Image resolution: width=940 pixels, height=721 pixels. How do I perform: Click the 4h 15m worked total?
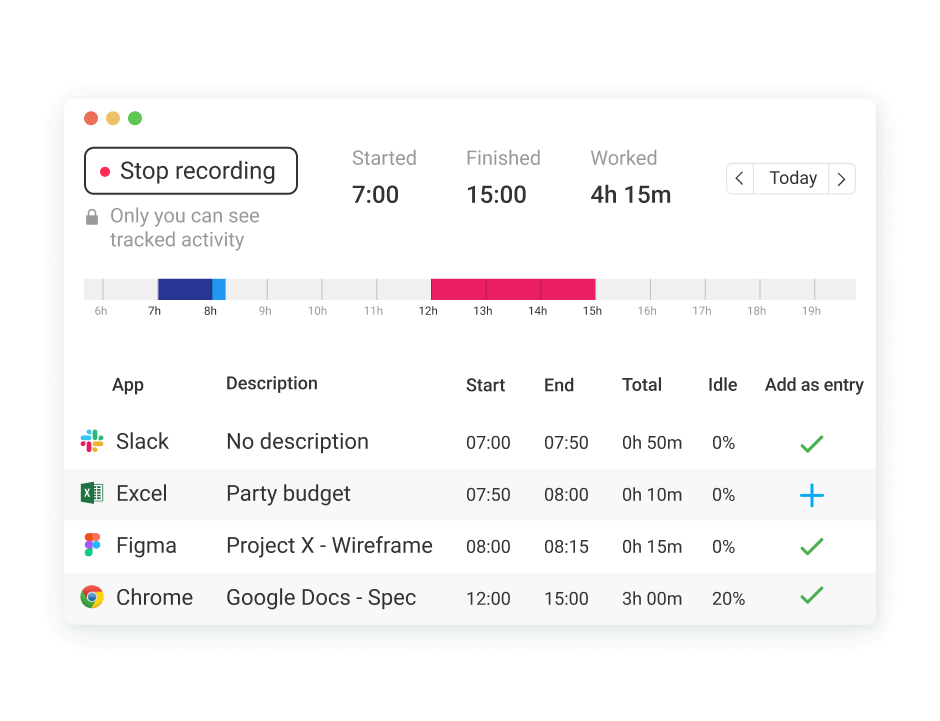point(630,194)
